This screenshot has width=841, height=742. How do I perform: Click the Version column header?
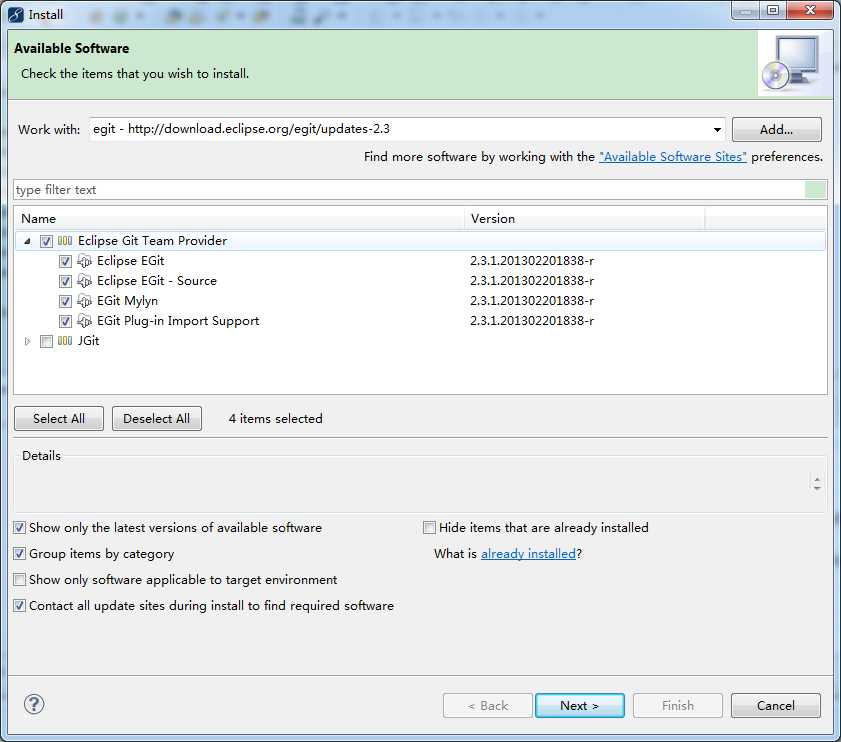pyautogui.click(x=585, y=219)
